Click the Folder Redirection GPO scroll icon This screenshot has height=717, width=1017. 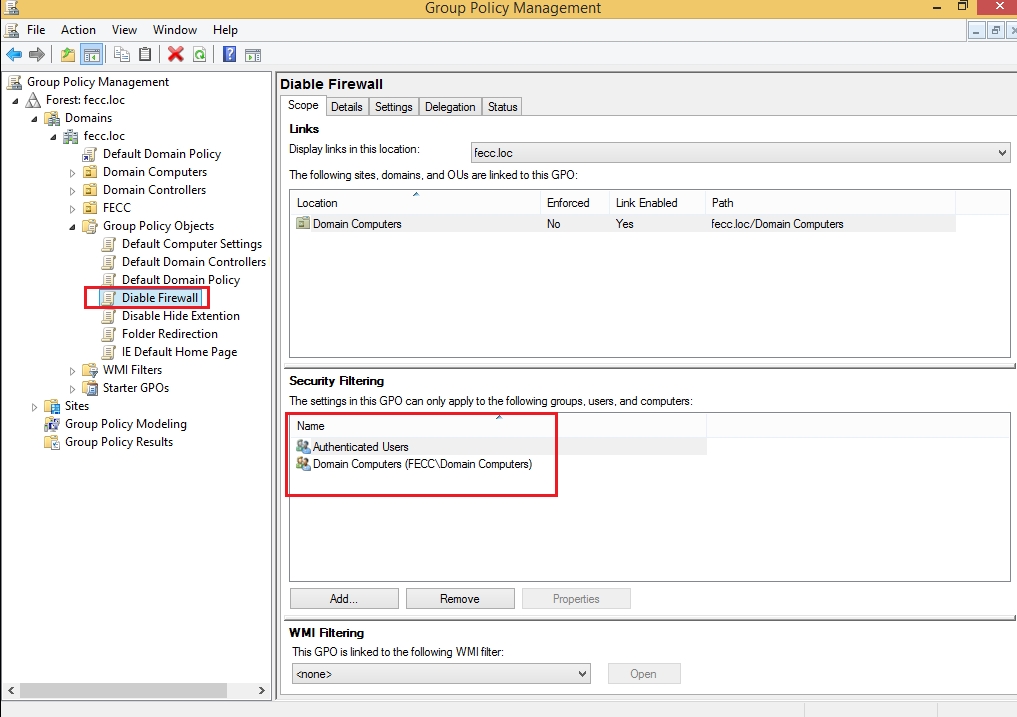pos(109,334)
